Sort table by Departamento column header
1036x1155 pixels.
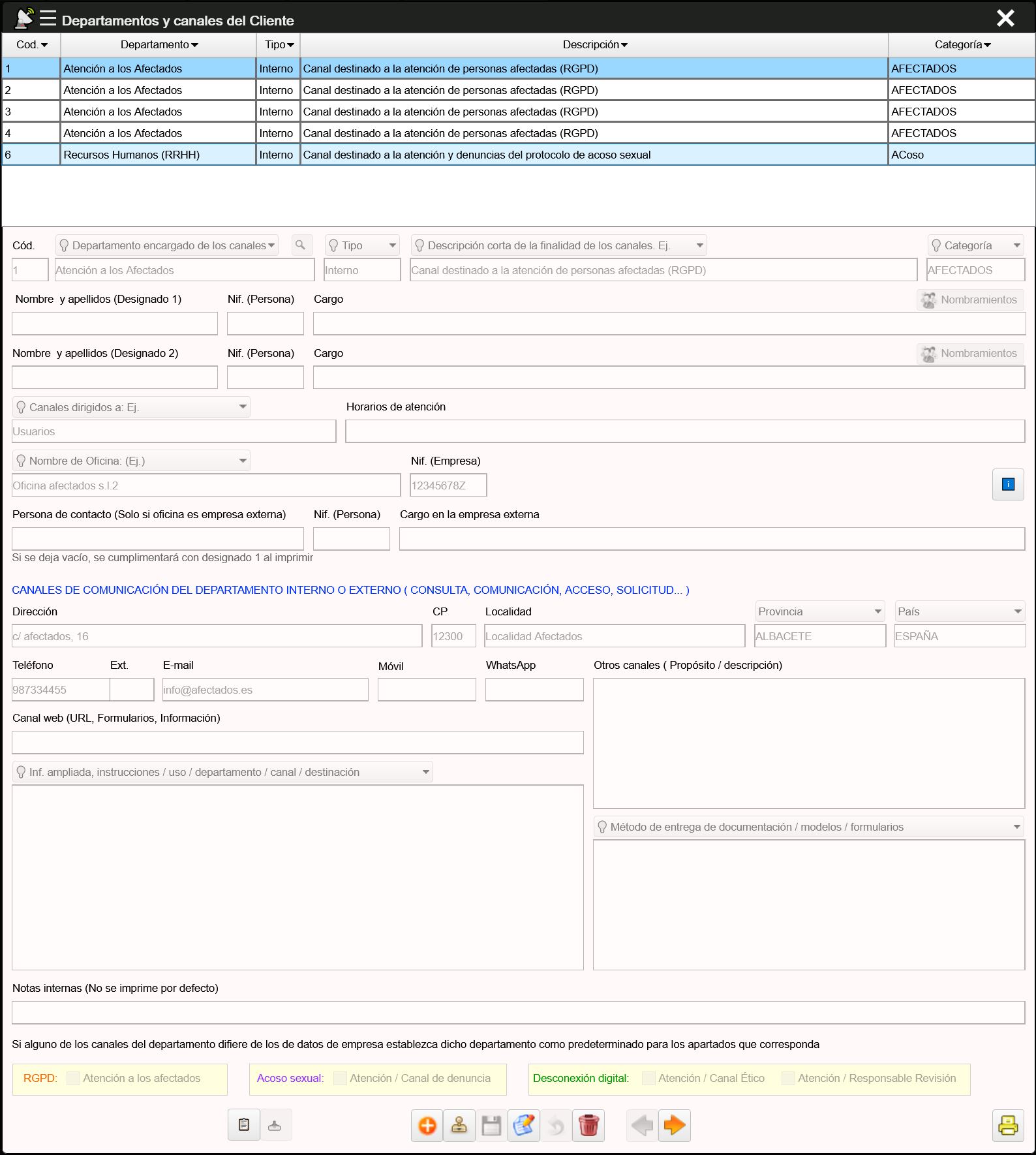[x=159, y=44]
